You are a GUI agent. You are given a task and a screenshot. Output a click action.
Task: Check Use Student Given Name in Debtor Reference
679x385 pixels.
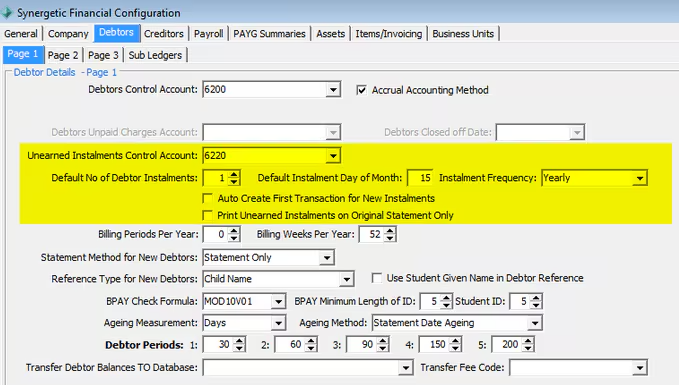pos(377,278)
